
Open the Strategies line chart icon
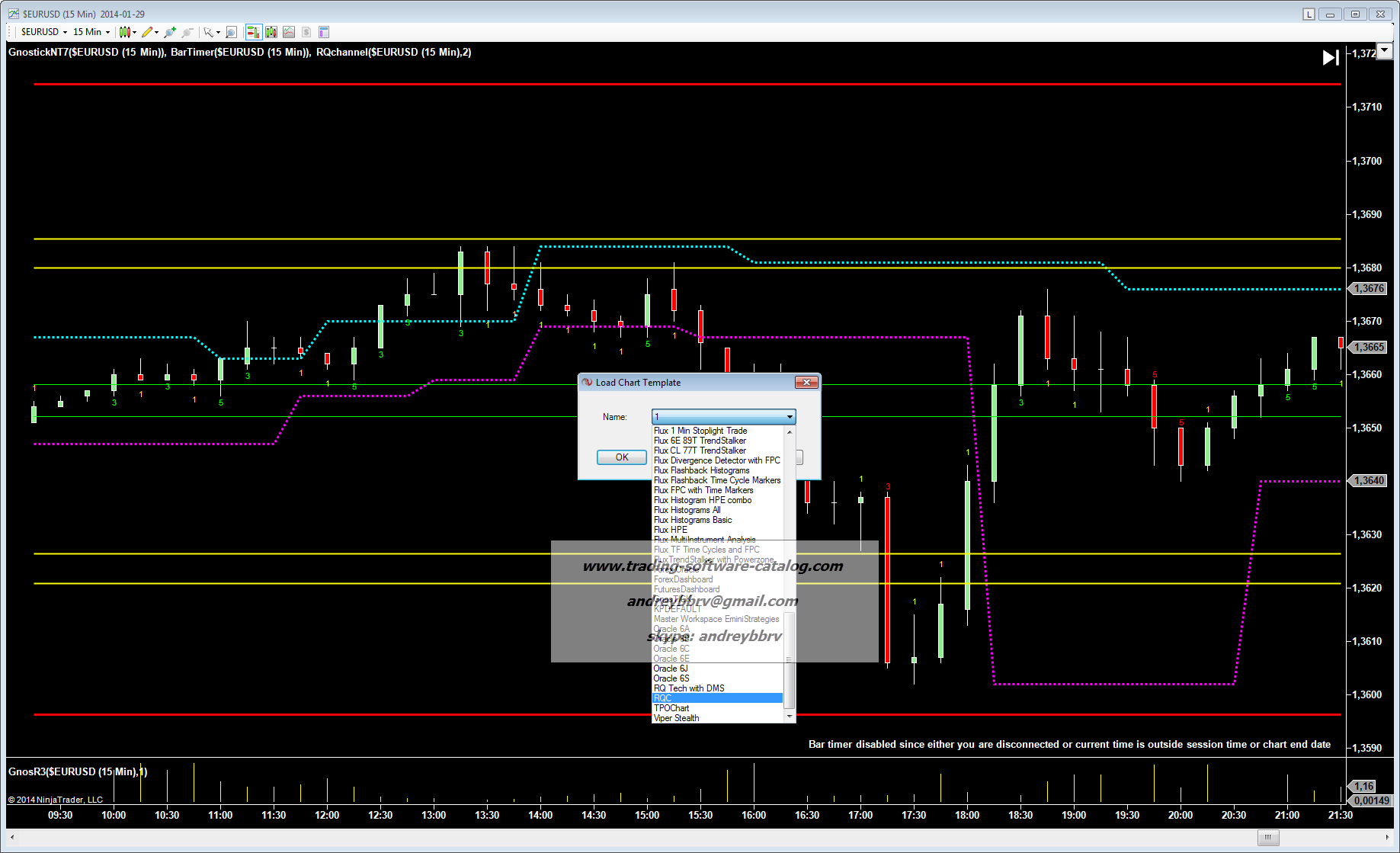click(288, 32)
